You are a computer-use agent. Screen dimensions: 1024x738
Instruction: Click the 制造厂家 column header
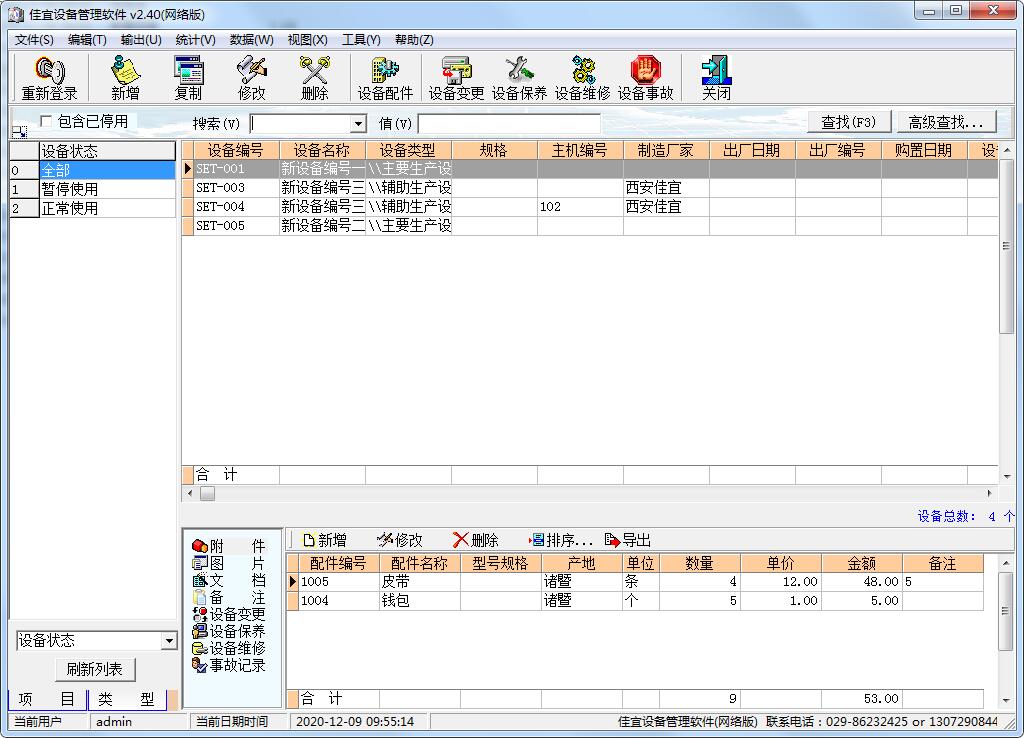point(666,150)
